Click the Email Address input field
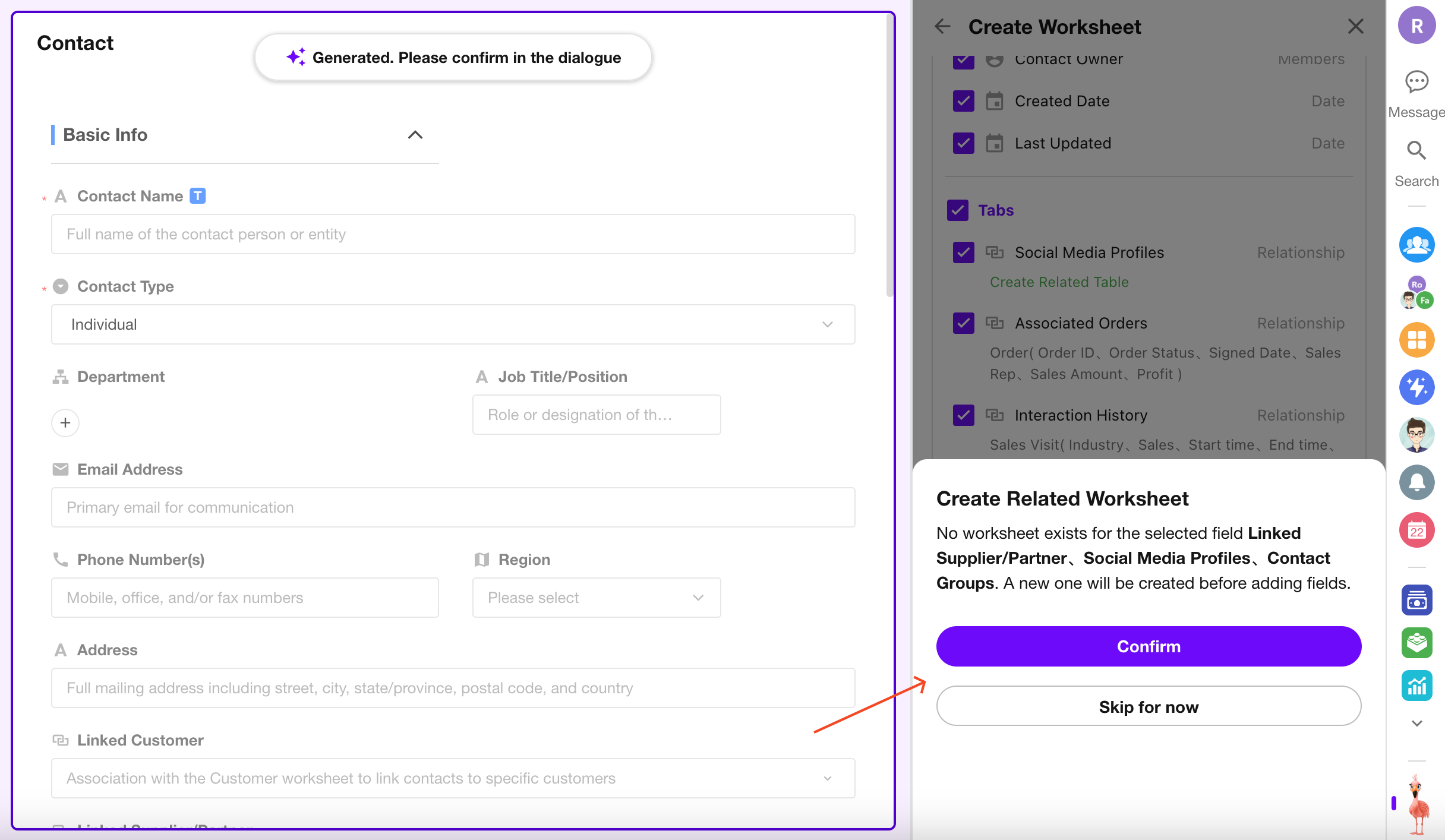The image size is (1445, 840). pyautogui.click(x=453, y=507)
